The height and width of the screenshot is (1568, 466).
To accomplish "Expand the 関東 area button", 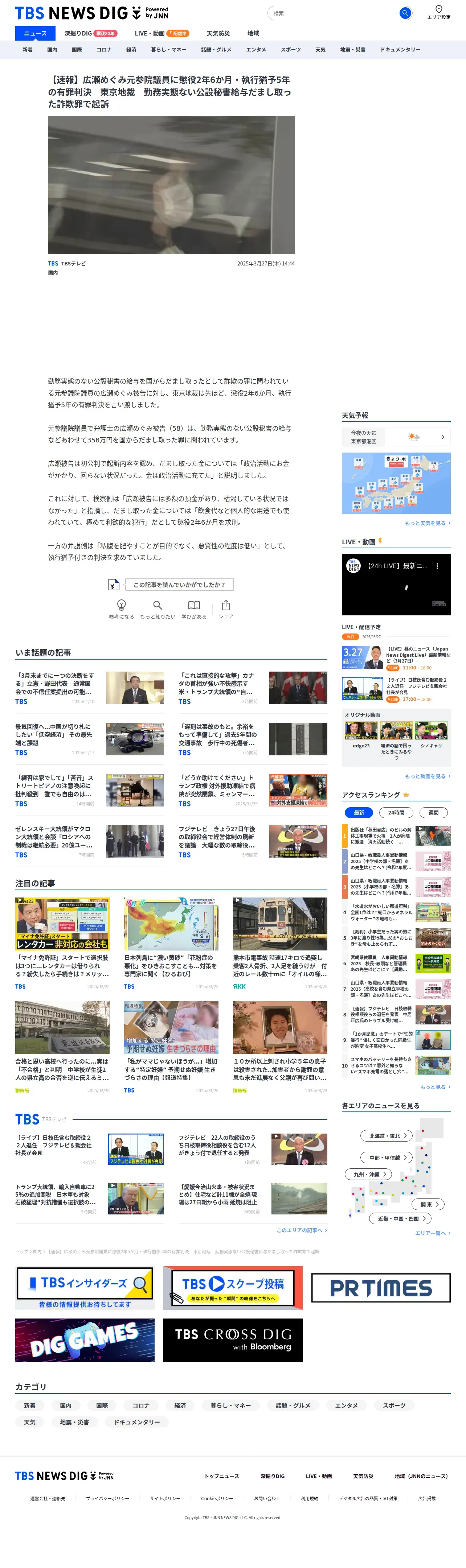I will pyautogui.click(x=429, y=1204).
